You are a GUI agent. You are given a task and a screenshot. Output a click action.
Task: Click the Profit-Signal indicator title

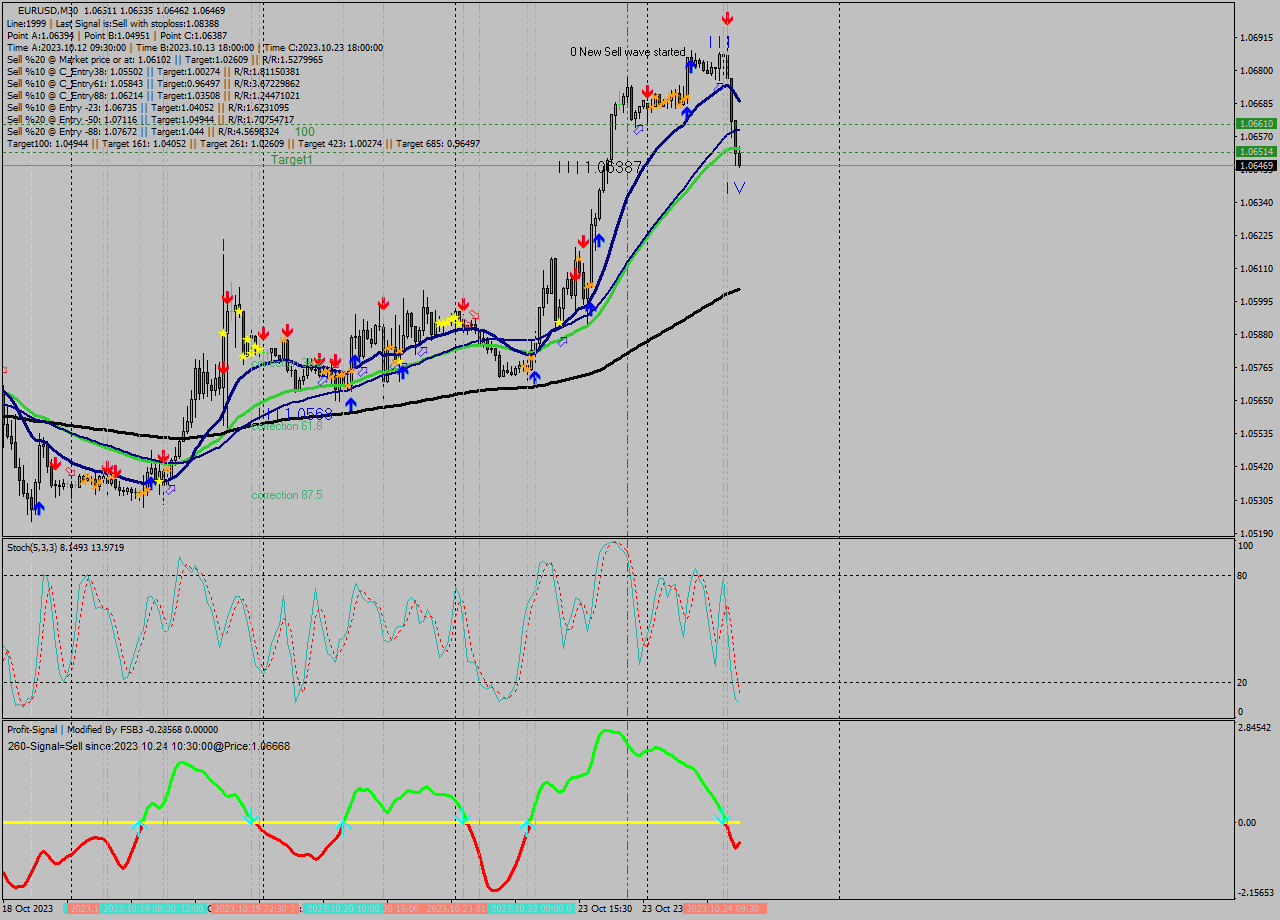click(33, 729)
